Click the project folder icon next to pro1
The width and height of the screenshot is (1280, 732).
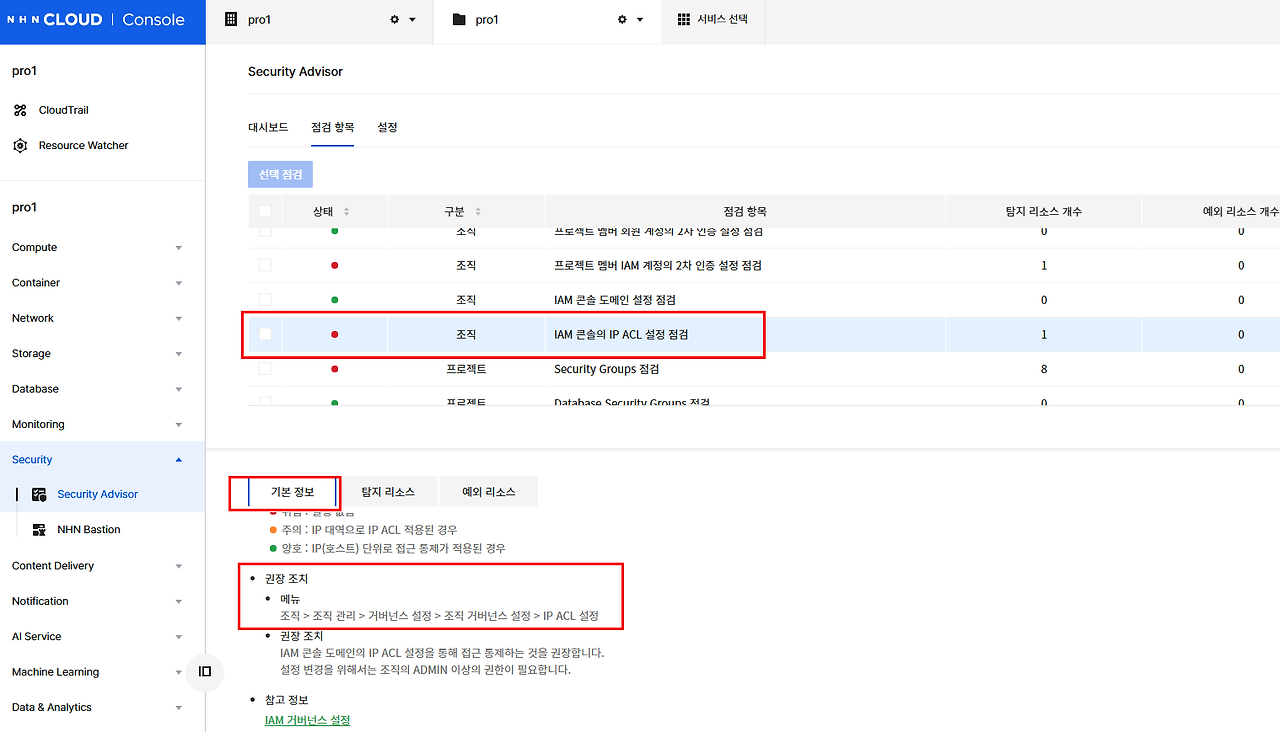(459, 20)
